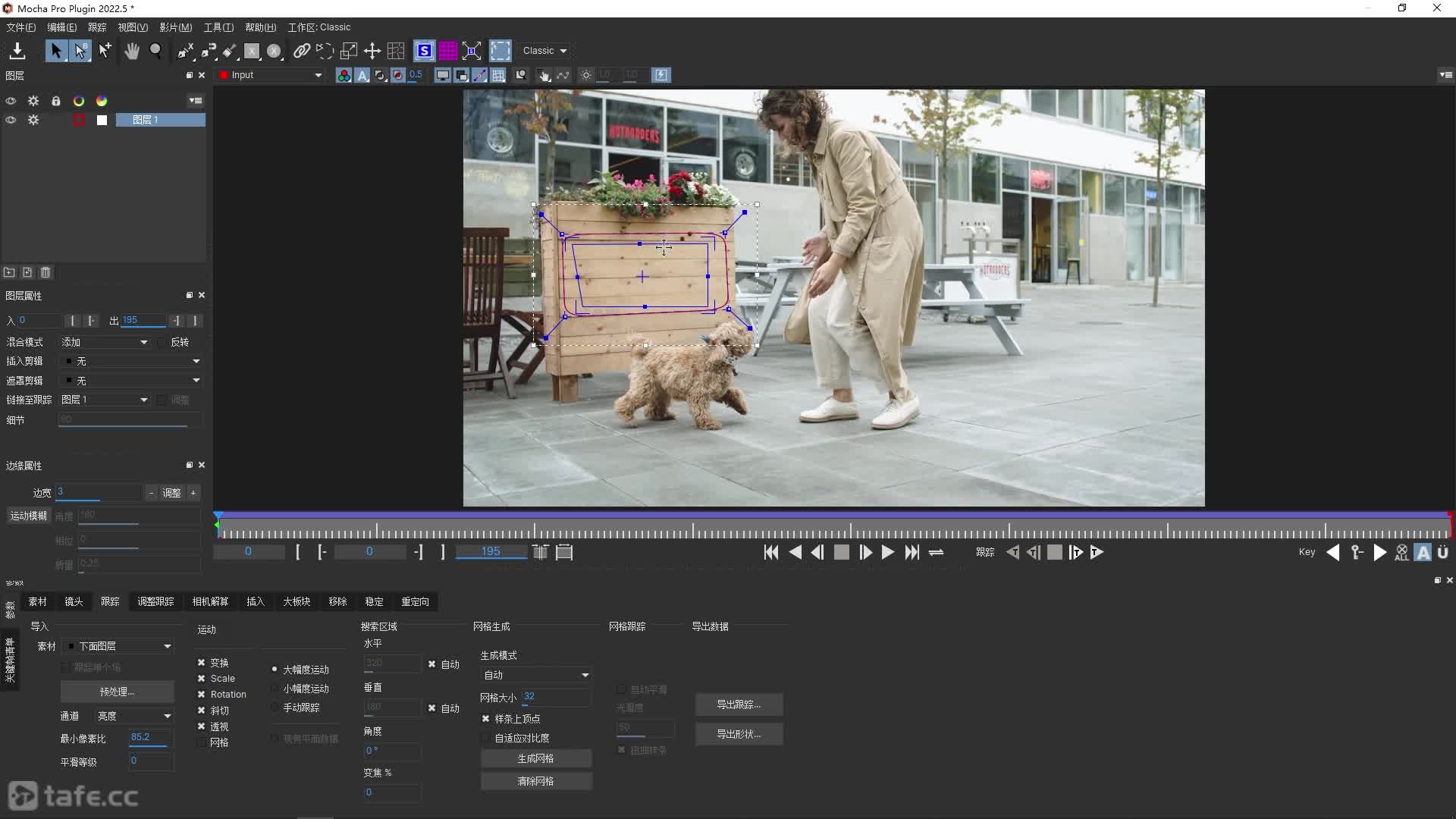Screen dimensions: 1456x819
Task: Switch to the 镜头 tab
Action: click(74, 601)
